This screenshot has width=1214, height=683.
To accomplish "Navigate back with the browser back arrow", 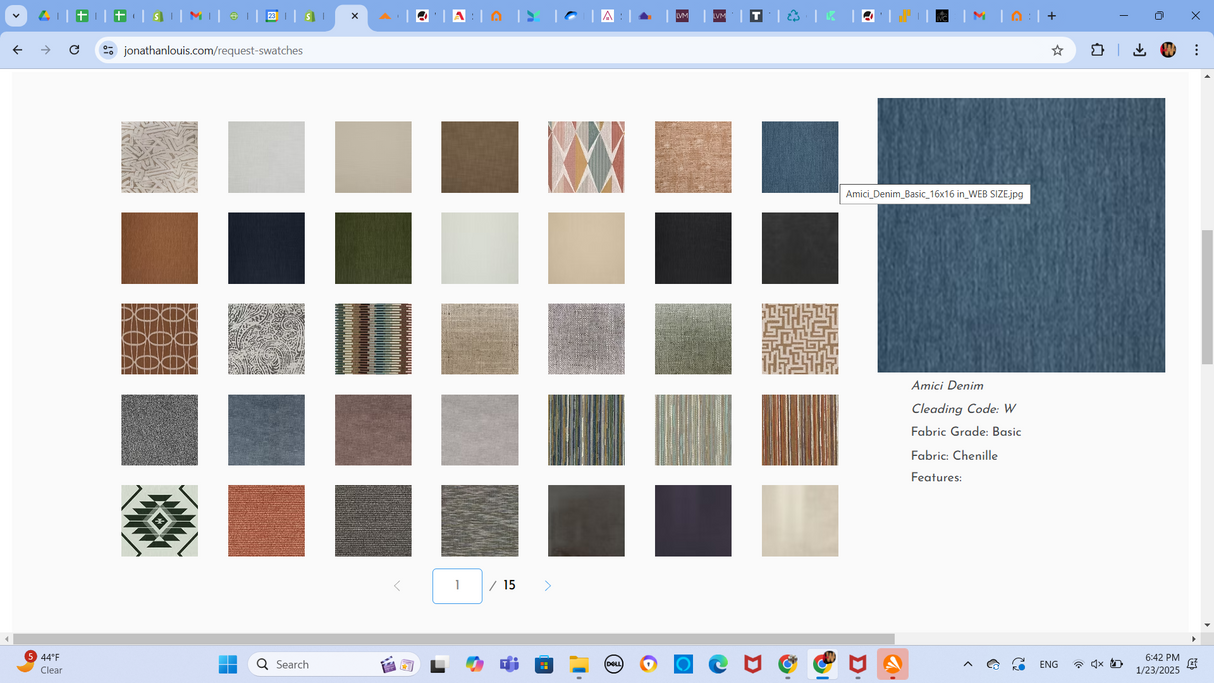I will (x=17, y=50).
